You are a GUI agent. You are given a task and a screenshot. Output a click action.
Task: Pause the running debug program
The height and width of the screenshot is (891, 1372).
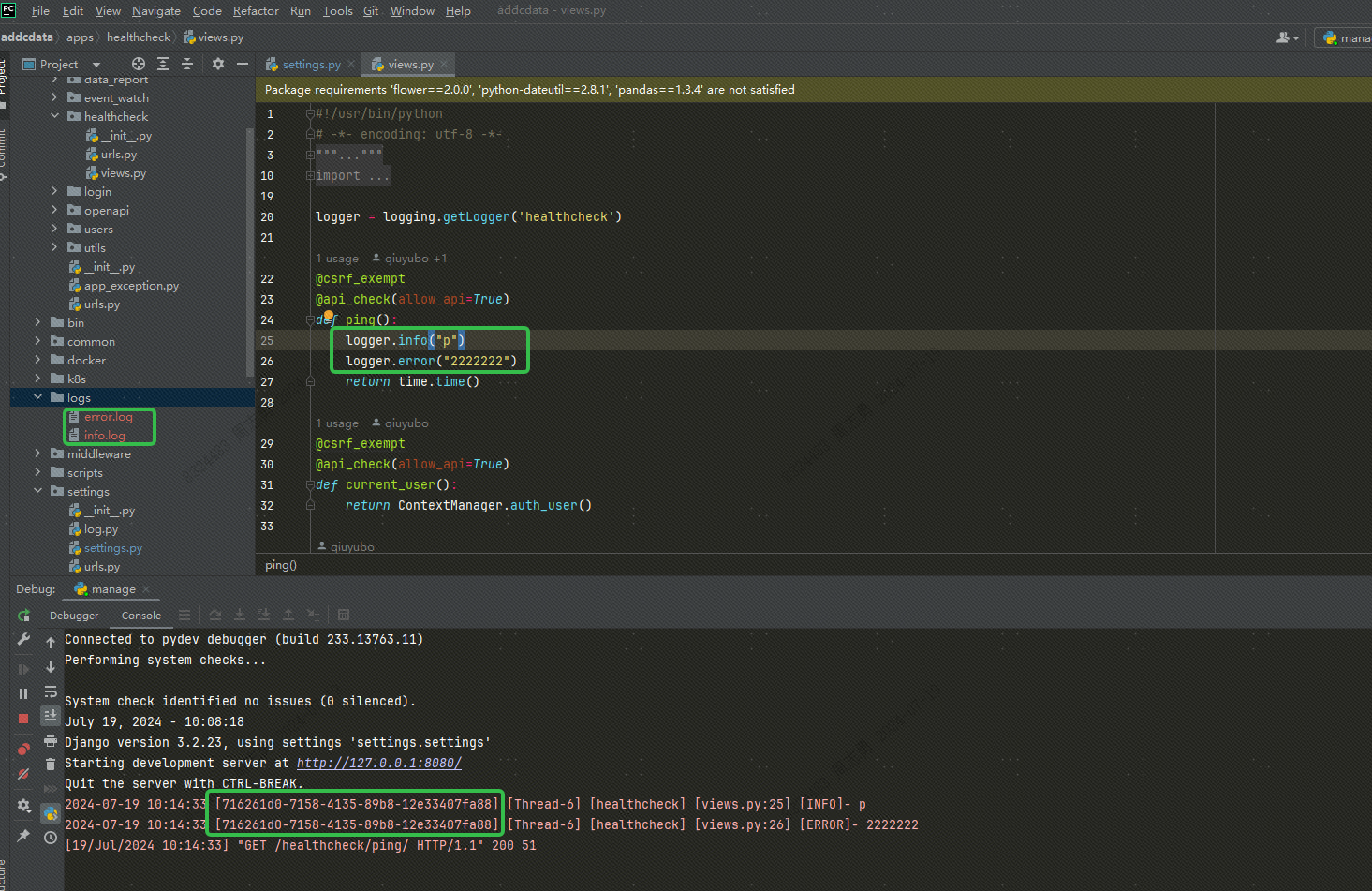[x=24, y=693]
